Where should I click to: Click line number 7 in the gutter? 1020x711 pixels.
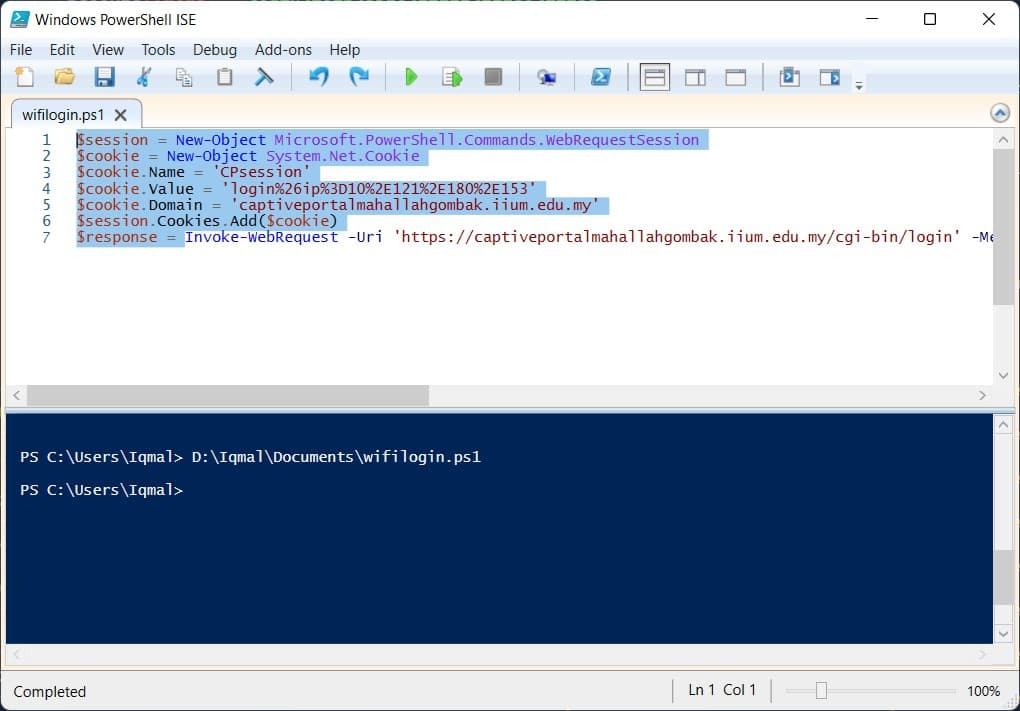46,237
